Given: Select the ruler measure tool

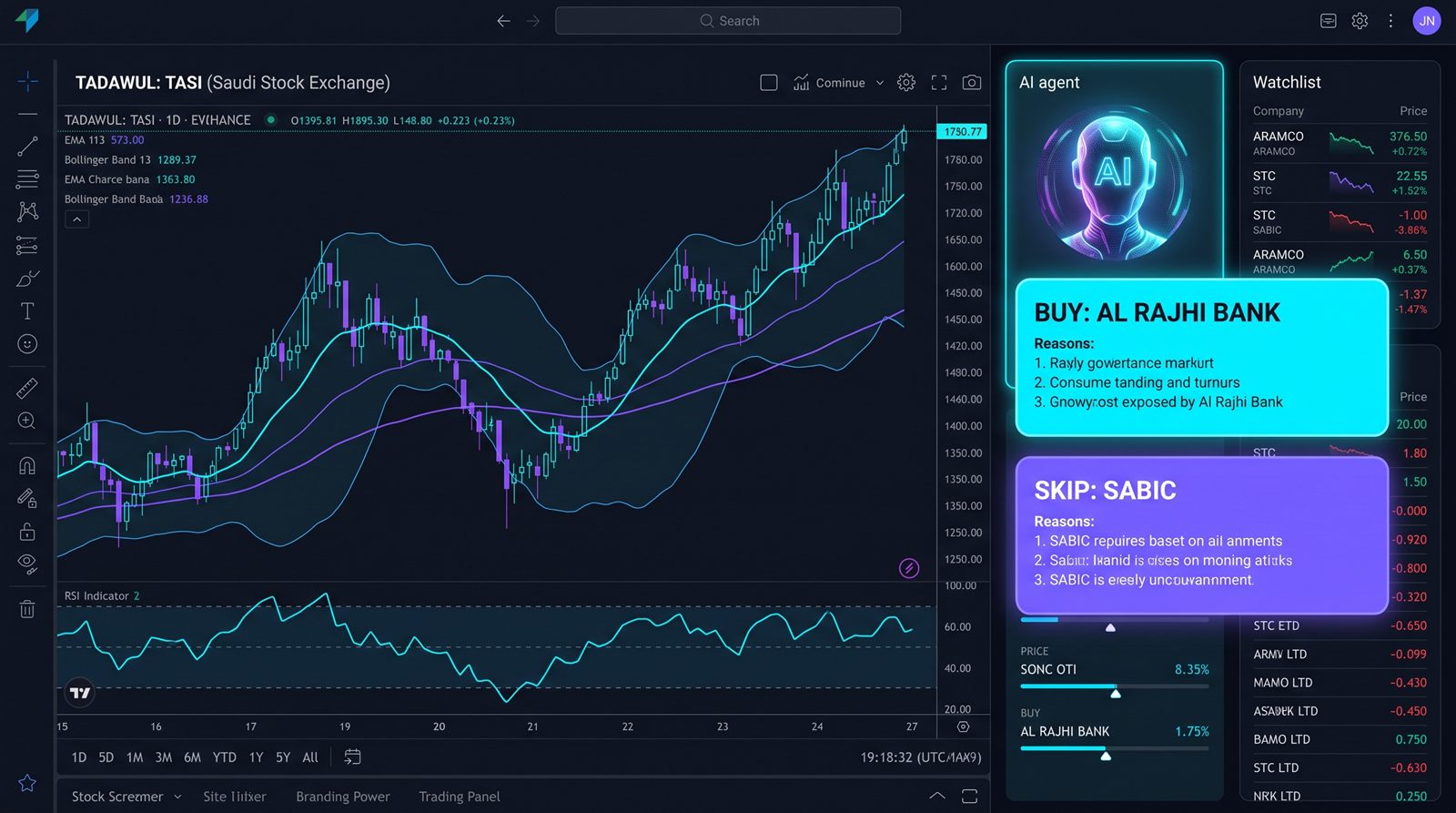Looking at the screenshot, I should (x=27, y=388).
